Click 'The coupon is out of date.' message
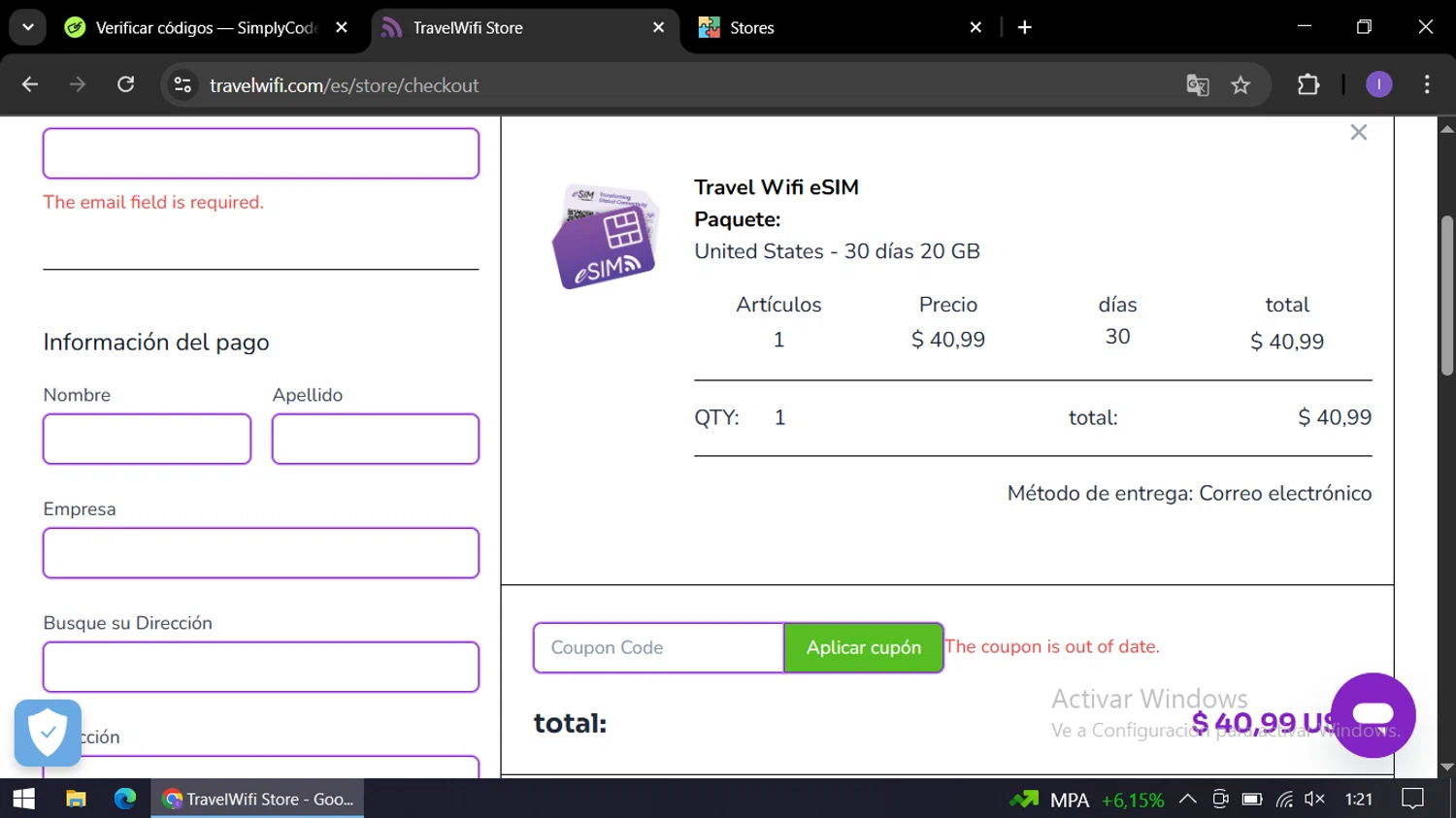The width and height of the screenshot is (1456, 818). (x=1052, y=646)
